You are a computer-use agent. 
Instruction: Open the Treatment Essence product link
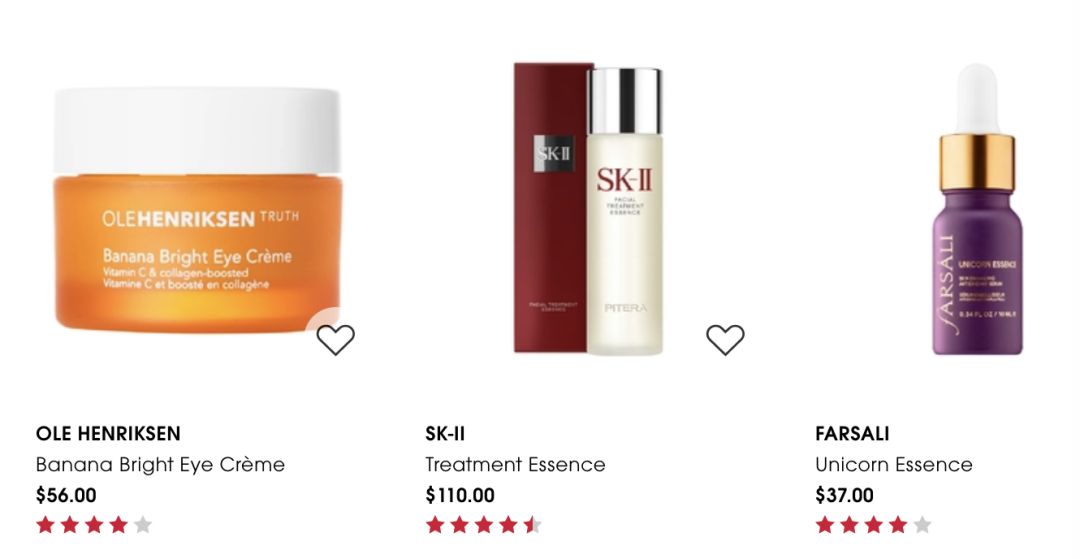[515, 465]
